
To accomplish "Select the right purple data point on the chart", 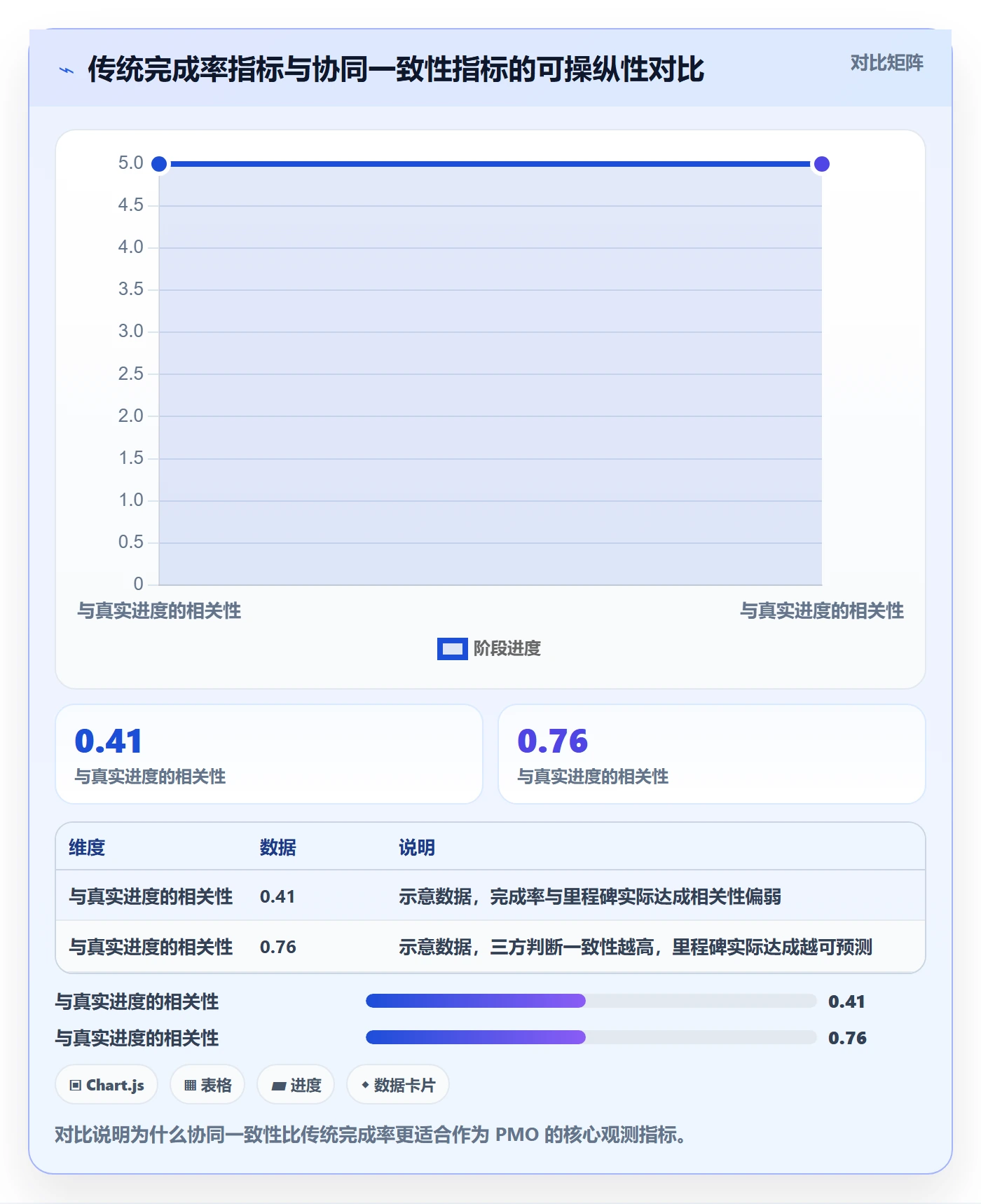I will coord(821,164).
